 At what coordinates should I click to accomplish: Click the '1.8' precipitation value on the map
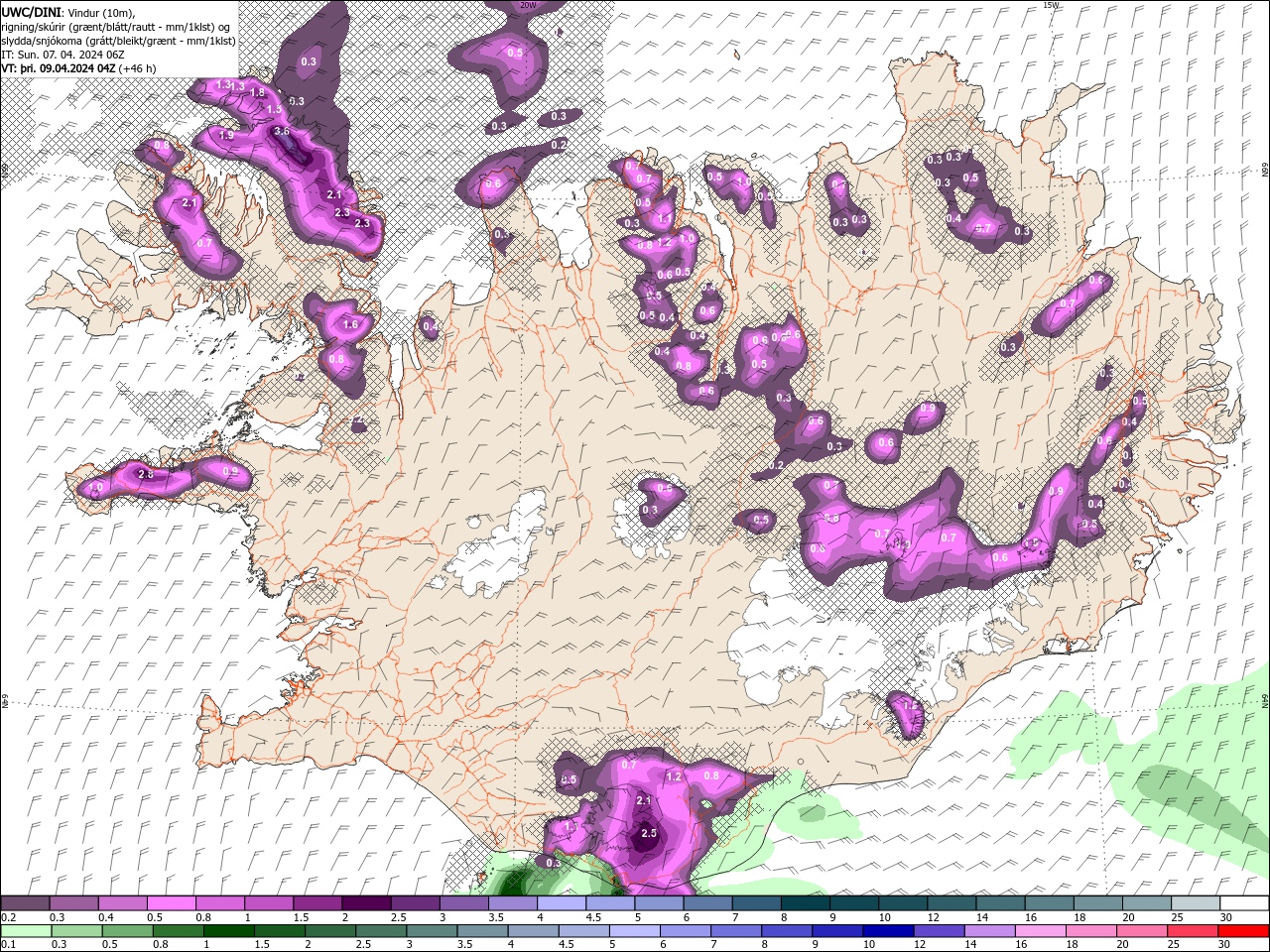click(258, 92)
